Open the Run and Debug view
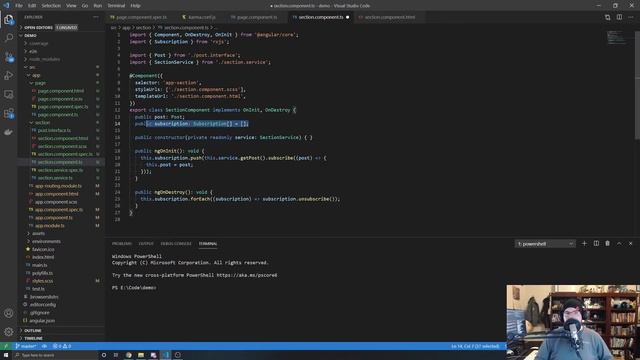 [x=9, y=76]
